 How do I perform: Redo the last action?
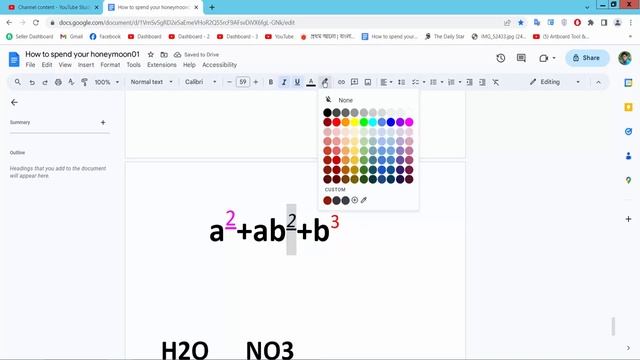[45, 82]
